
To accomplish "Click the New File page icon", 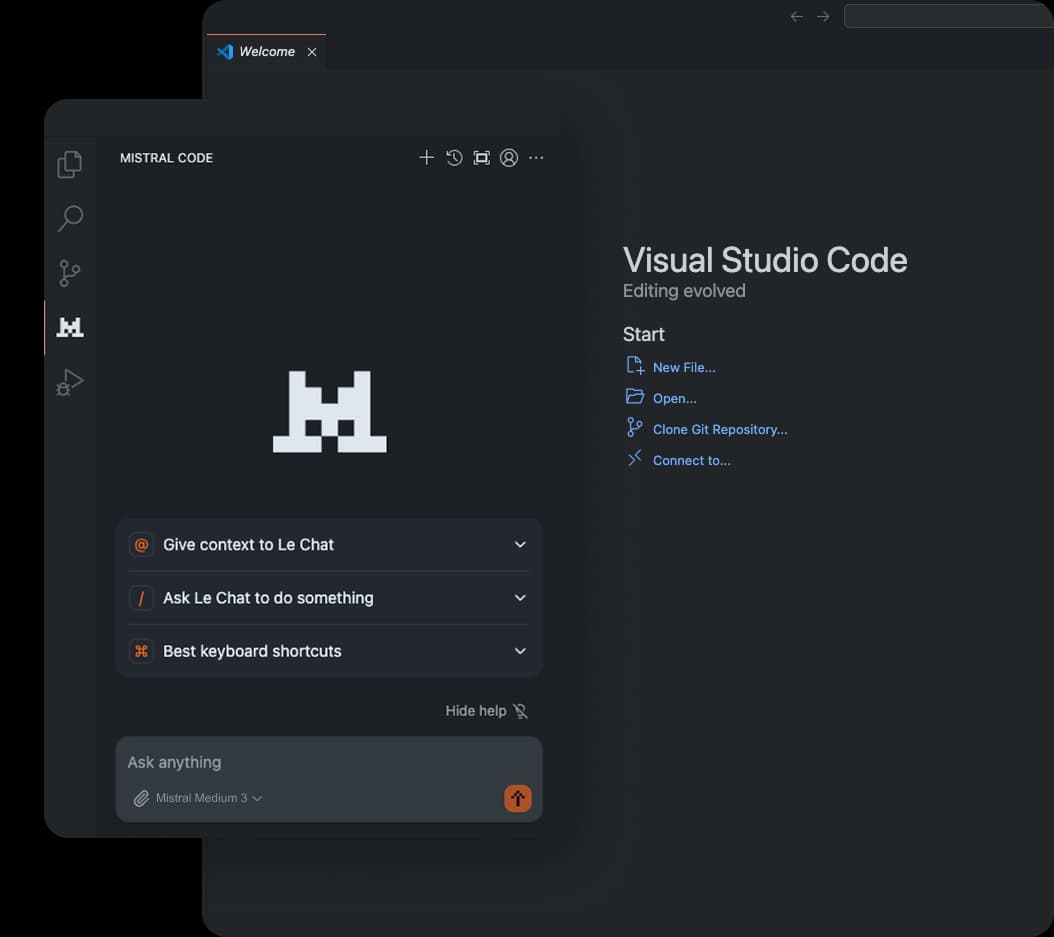I will tap(635, 366).
